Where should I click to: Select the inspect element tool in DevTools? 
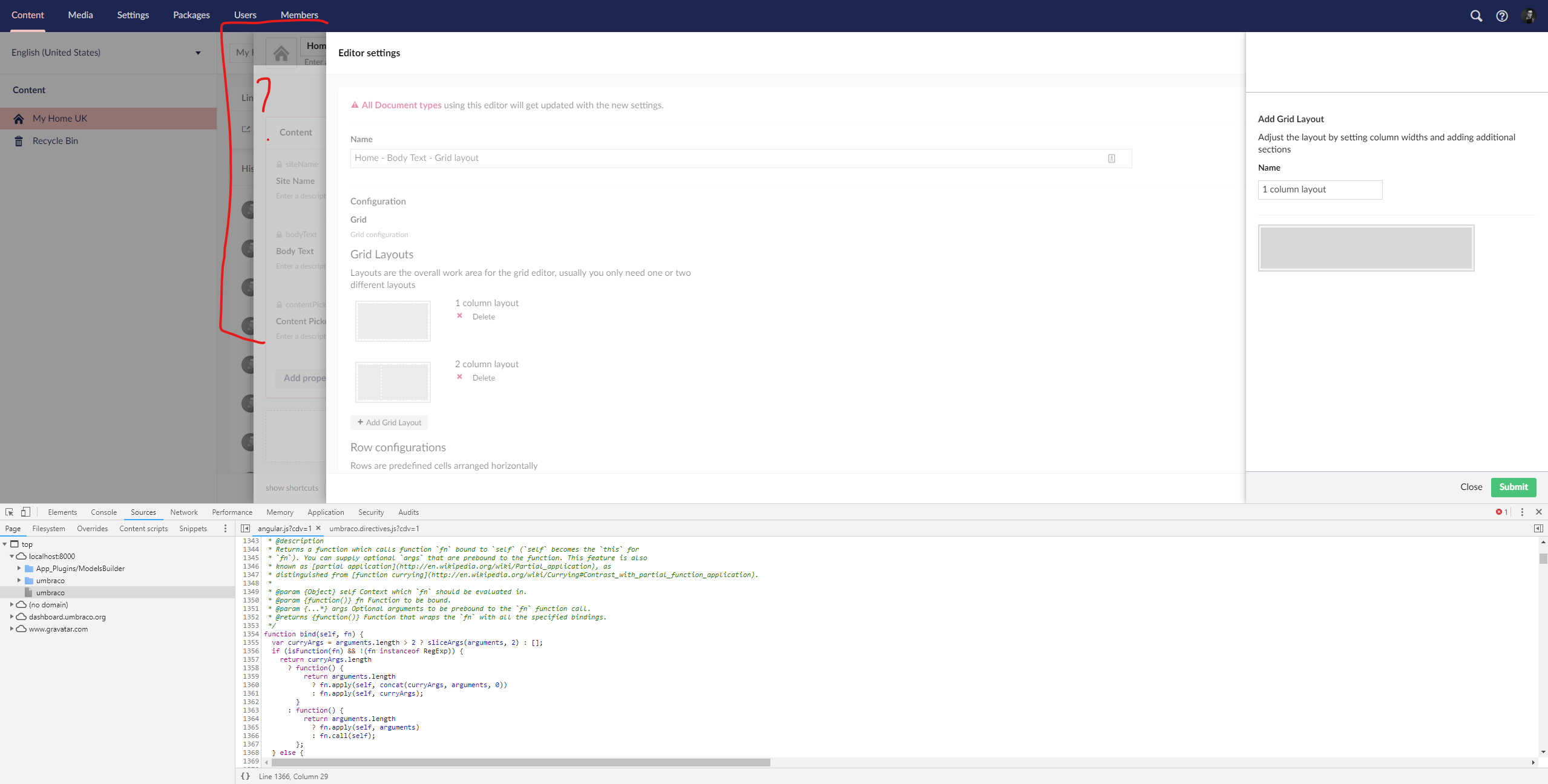(9, 512)
